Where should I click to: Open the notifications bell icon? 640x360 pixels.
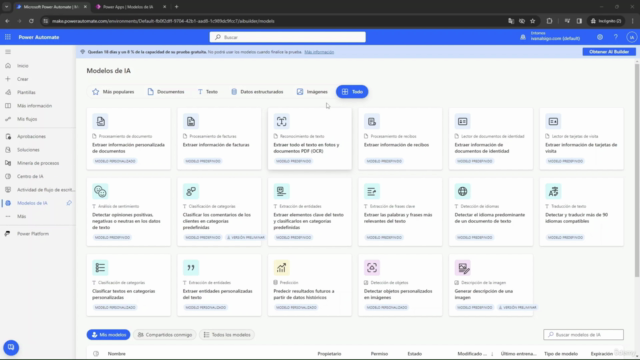point(523,37)
